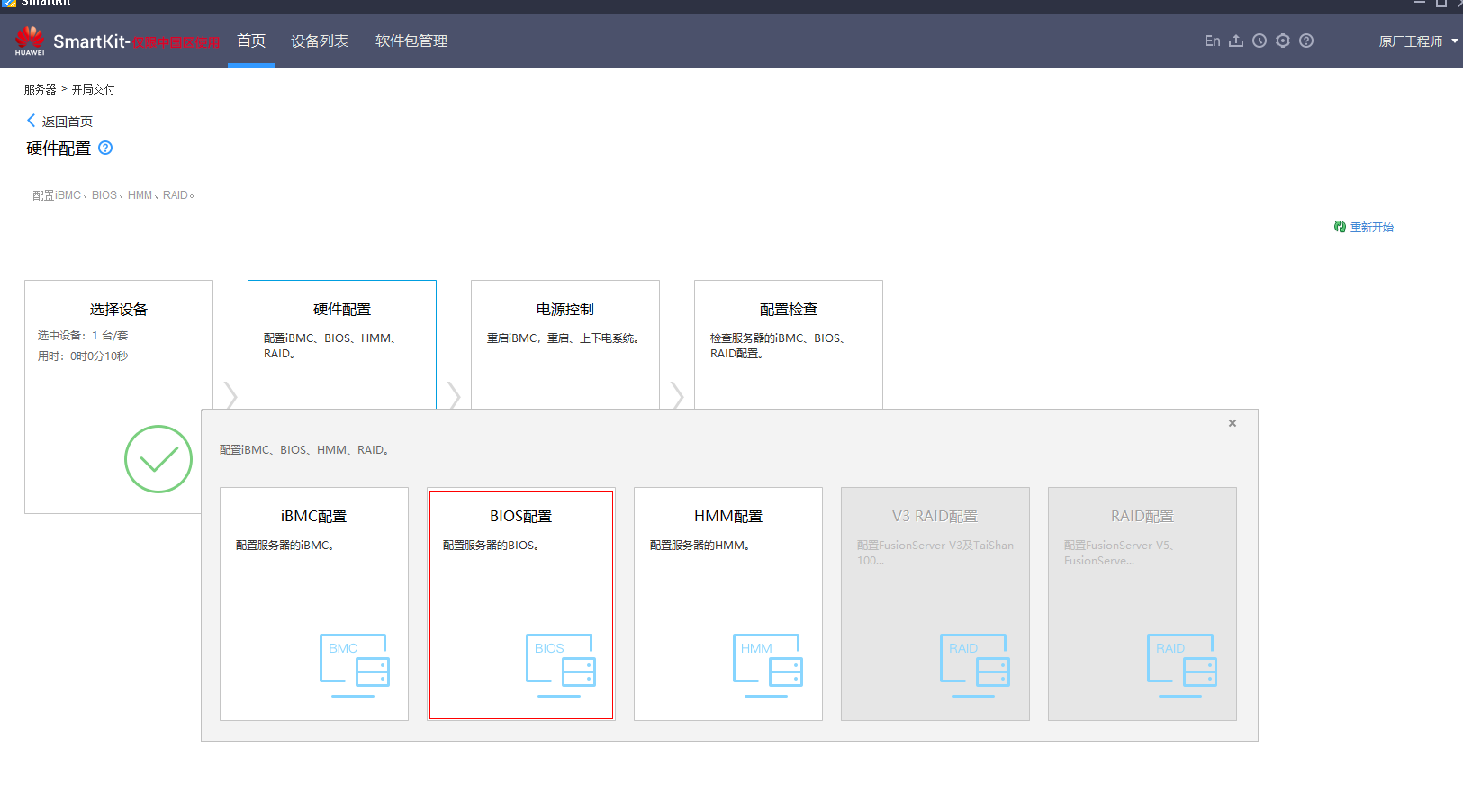Viewport: 1463px width, 812px height.
Task: Click the disabled rightmost RAID配置 card
Action: (1142, 604)
